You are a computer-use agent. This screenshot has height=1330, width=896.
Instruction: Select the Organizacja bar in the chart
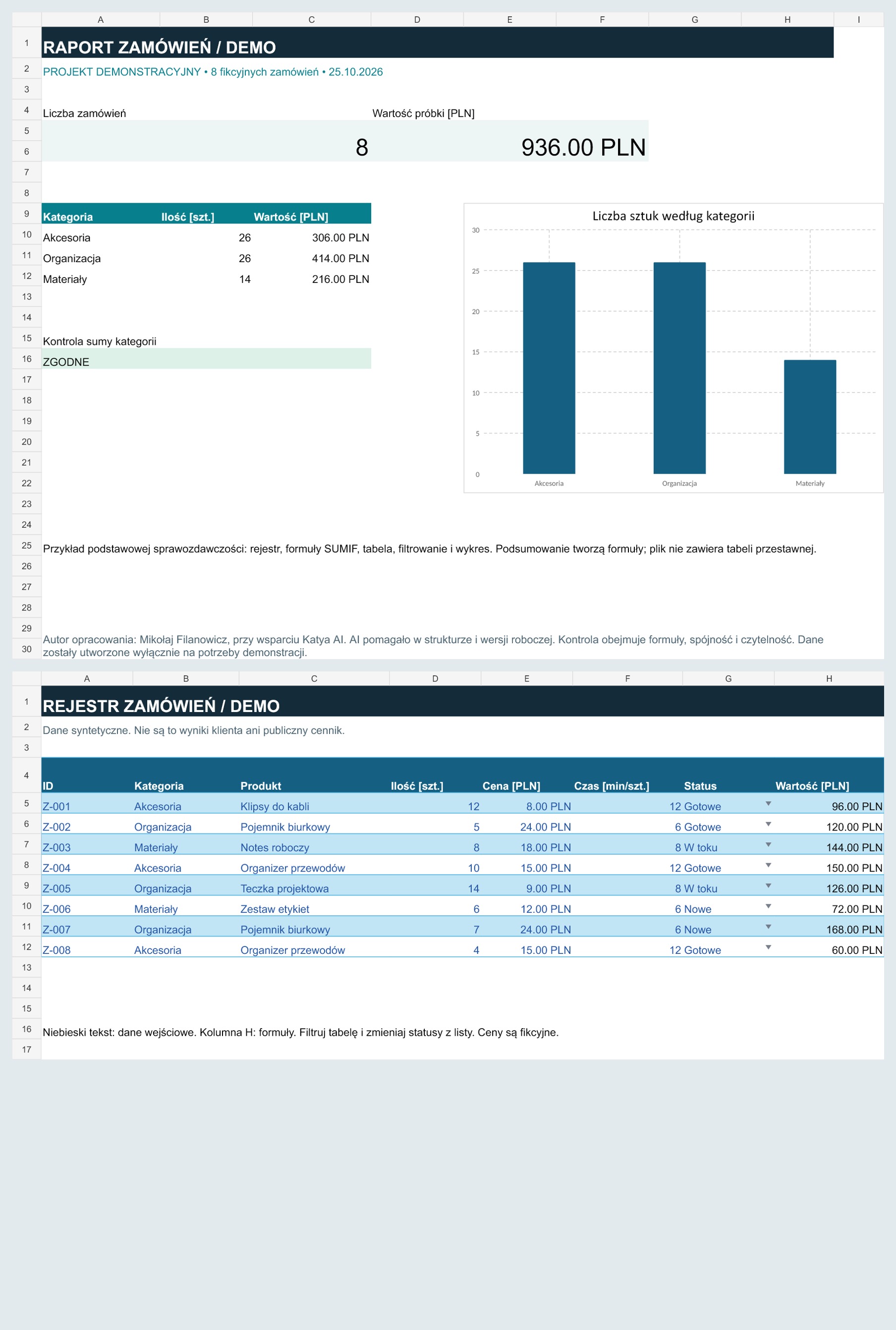click(x=679, y=368)
